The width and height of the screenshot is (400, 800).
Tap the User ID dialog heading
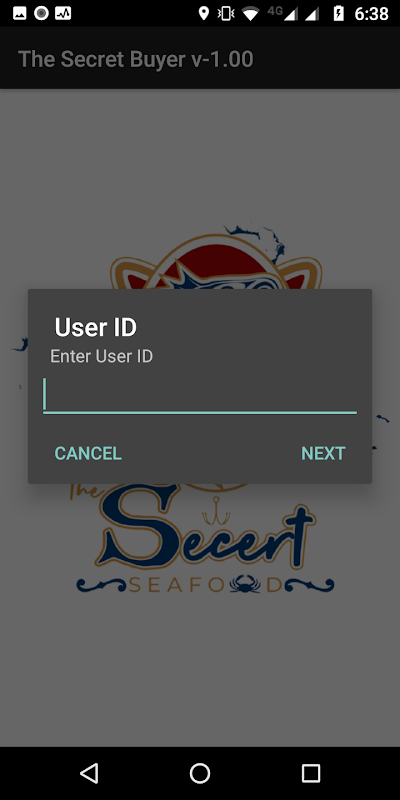pos(95,327)
